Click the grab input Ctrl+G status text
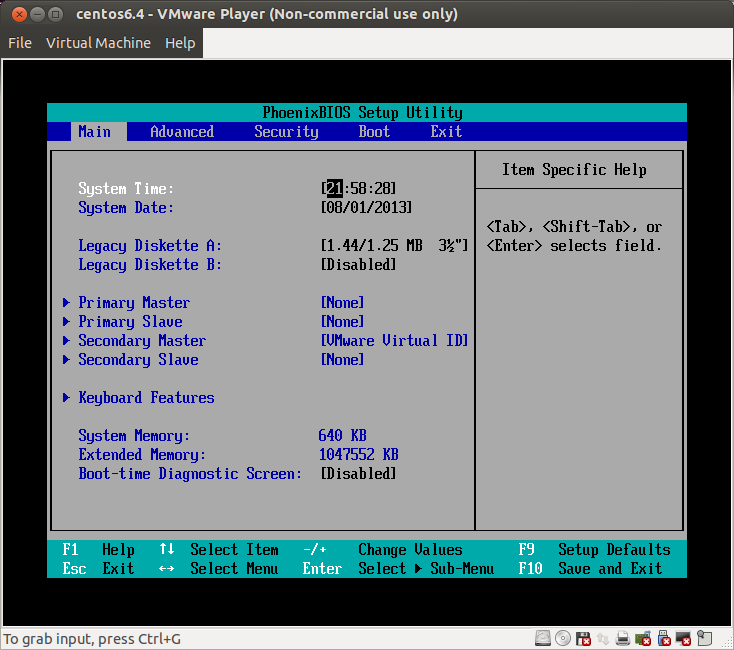Image resolution: width=734 pixels, height=650 pixels. [x=92, y=639]
